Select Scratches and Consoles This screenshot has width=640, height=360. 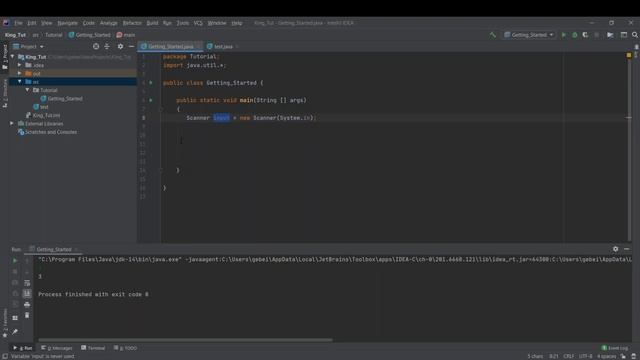click(47, 132)
